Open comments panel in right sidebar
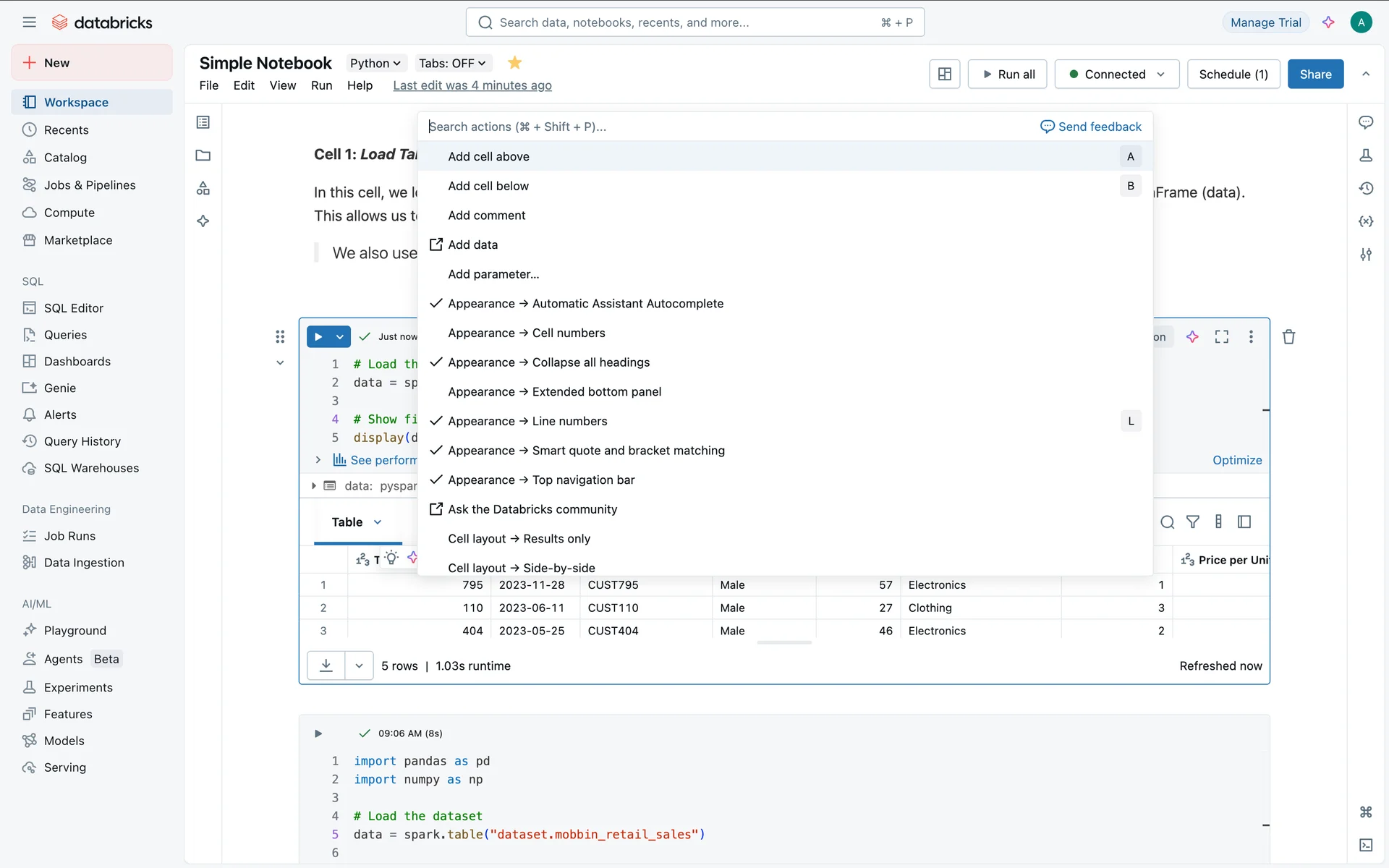1389x868 pixels. point(1366,122)
